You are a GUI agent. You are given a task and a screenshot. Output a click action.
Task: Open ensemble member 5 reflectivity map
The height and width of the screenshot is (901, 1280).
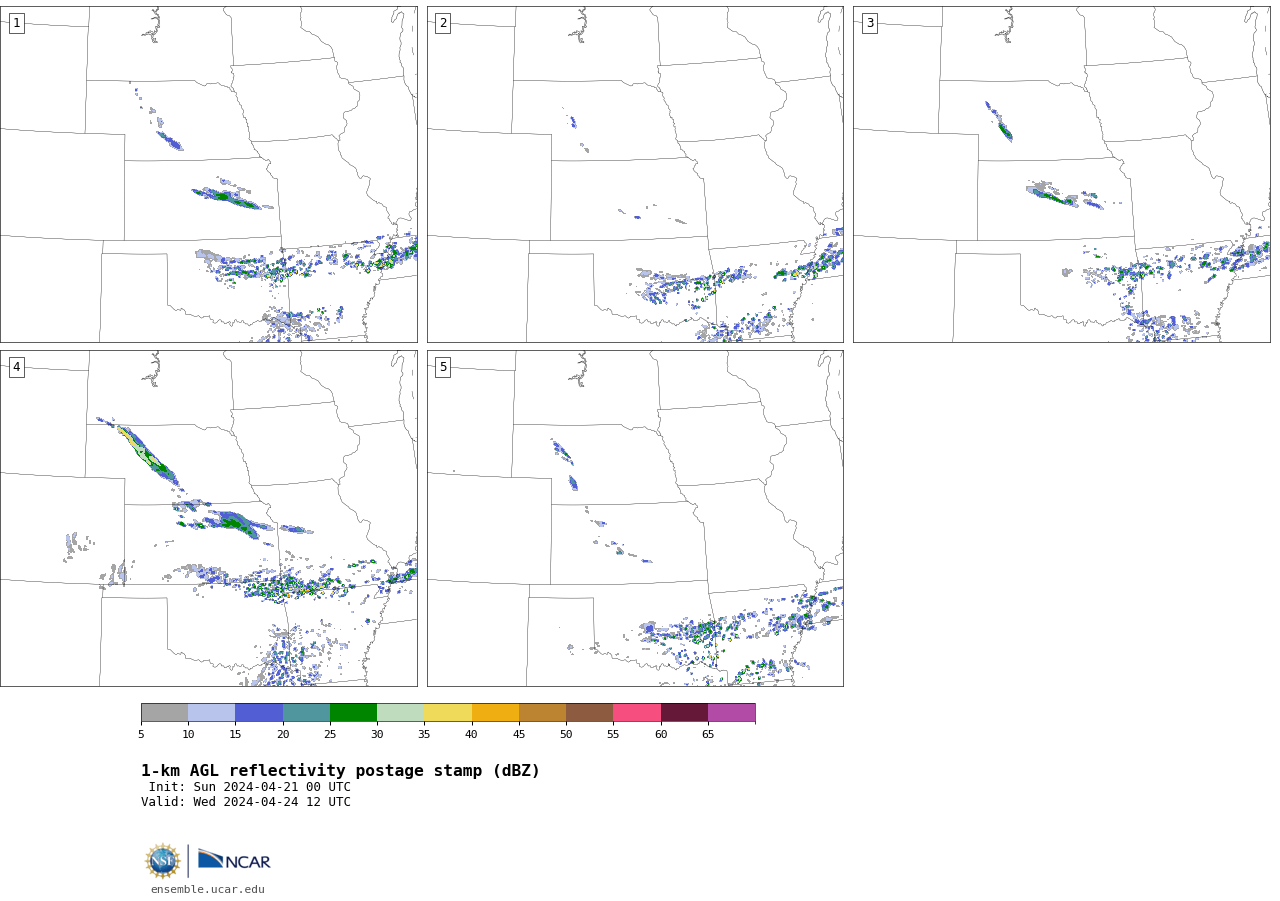tap(635, 518)
